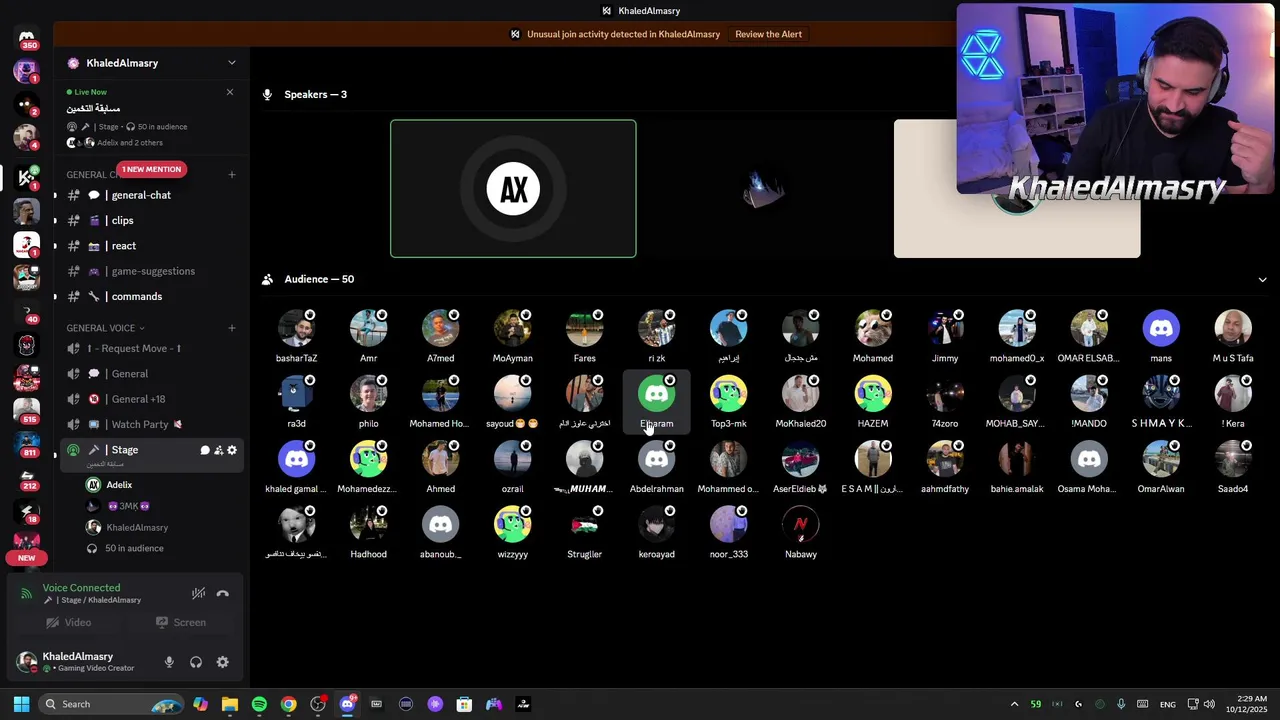Turn on Video in voice panel
The width and height of the screenshot is (1280, 720).
point(67,622)
